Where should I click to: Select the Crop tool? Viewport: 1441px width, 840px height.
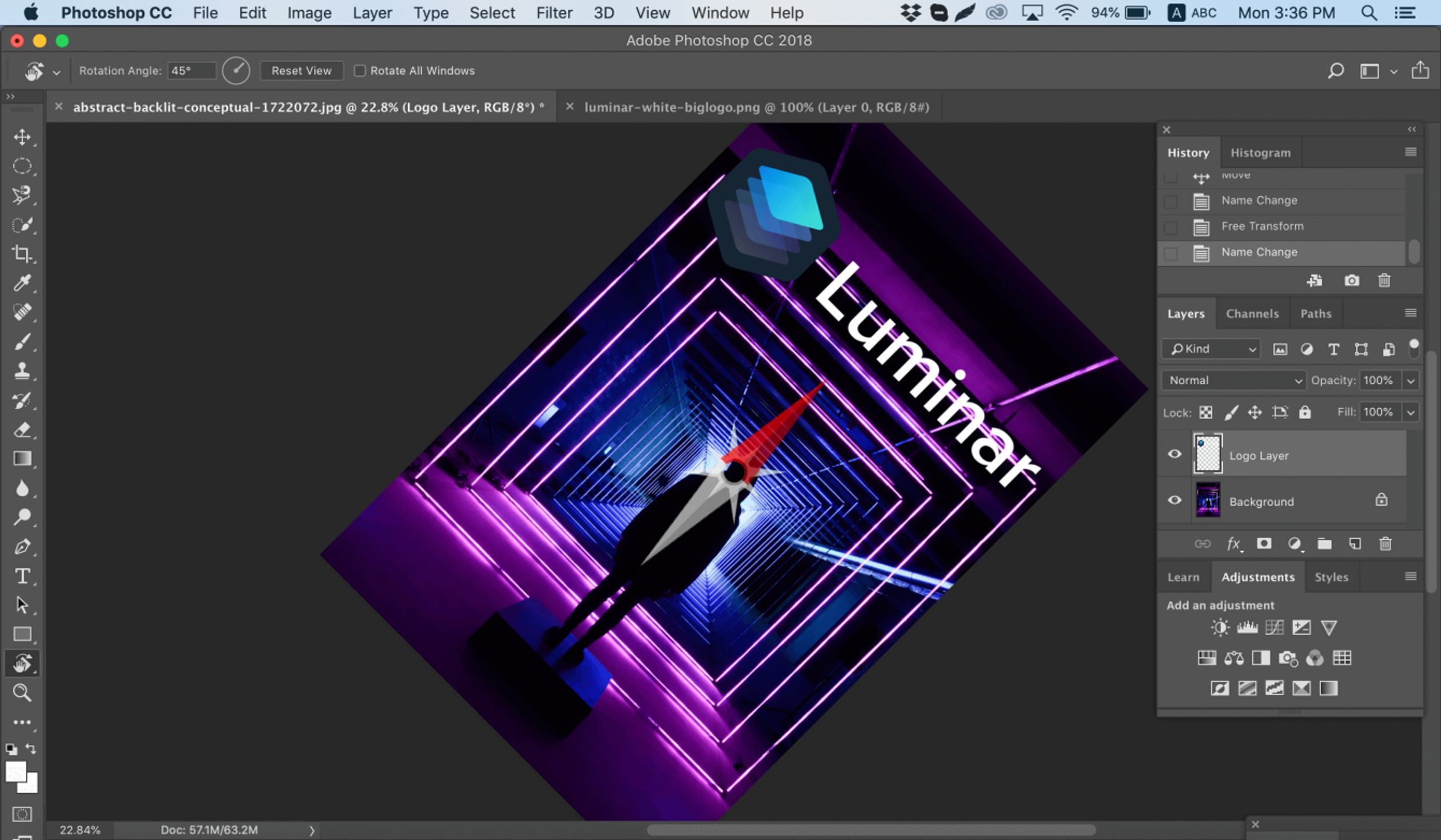[22, 253]
